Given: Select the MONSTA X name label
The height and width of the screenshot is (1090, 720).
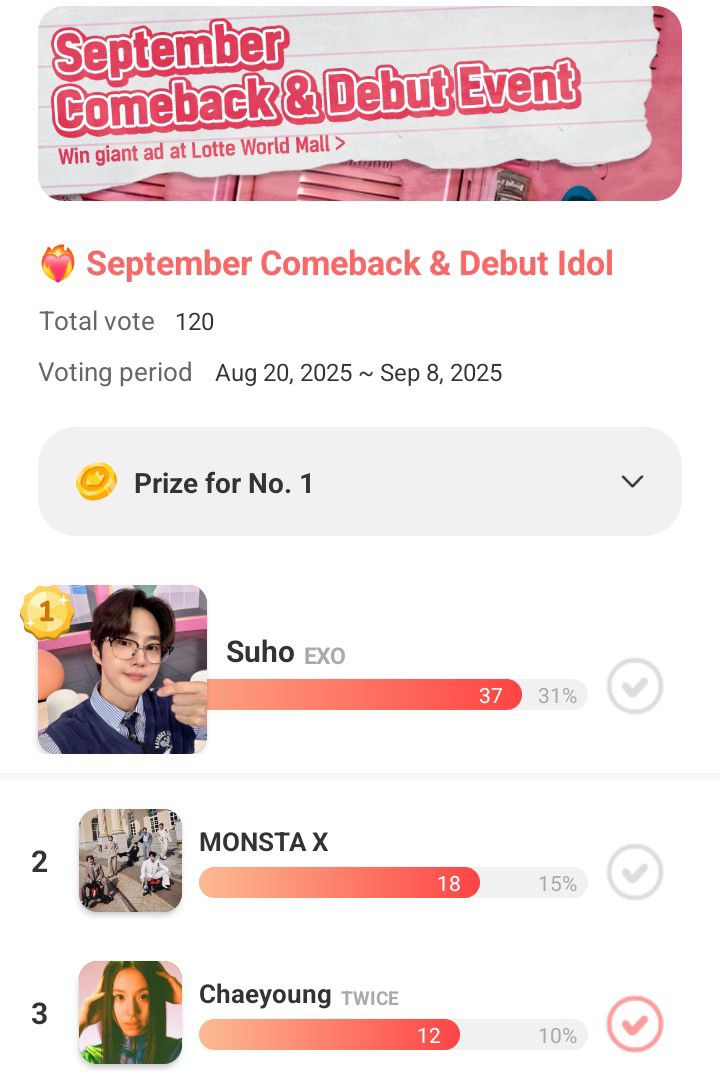Looking at the screenshot, I should coord(263,842).
